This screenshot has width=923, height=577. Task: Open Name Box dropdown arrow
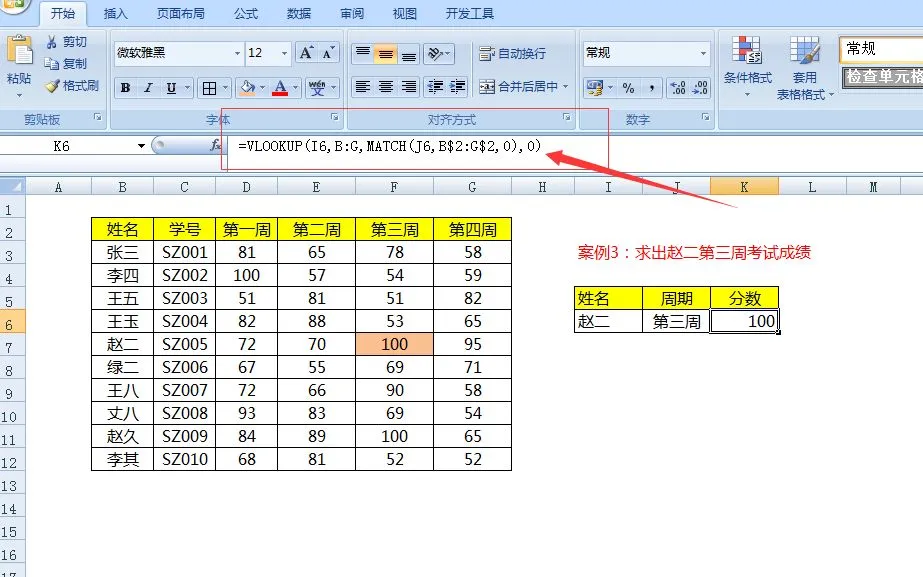[x=141, y=146]
